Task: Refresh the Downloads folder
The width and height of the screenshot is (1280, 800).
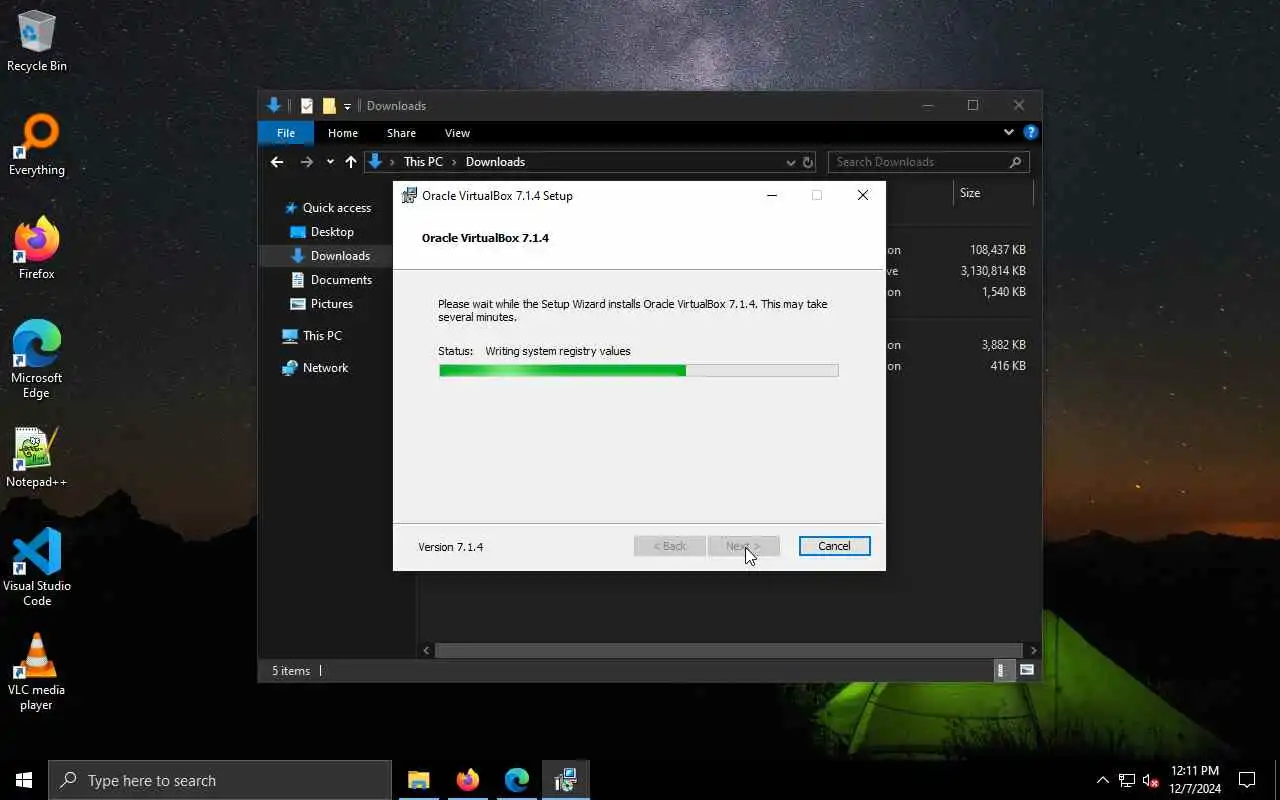Action: 808,162
